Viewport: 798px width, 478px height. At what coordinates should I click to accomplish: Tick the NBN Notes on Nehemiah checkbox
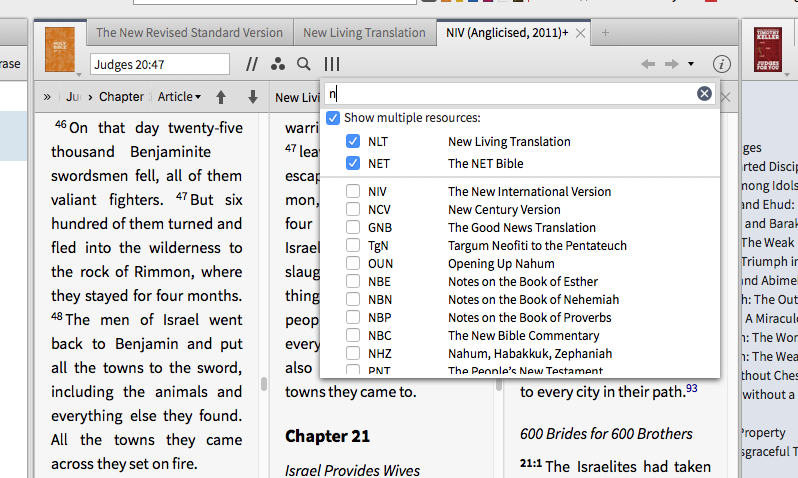pyautogui.click(x=353, y=299)
